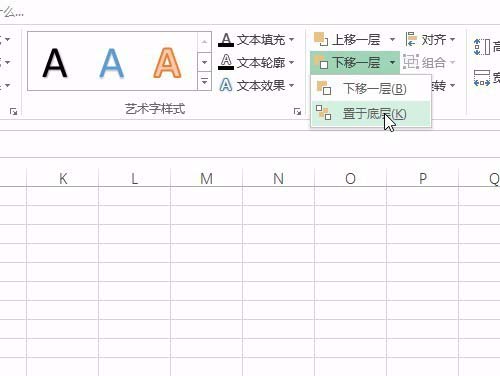Select column L header
Screen dimensions: 500x376
coord(135,179)
